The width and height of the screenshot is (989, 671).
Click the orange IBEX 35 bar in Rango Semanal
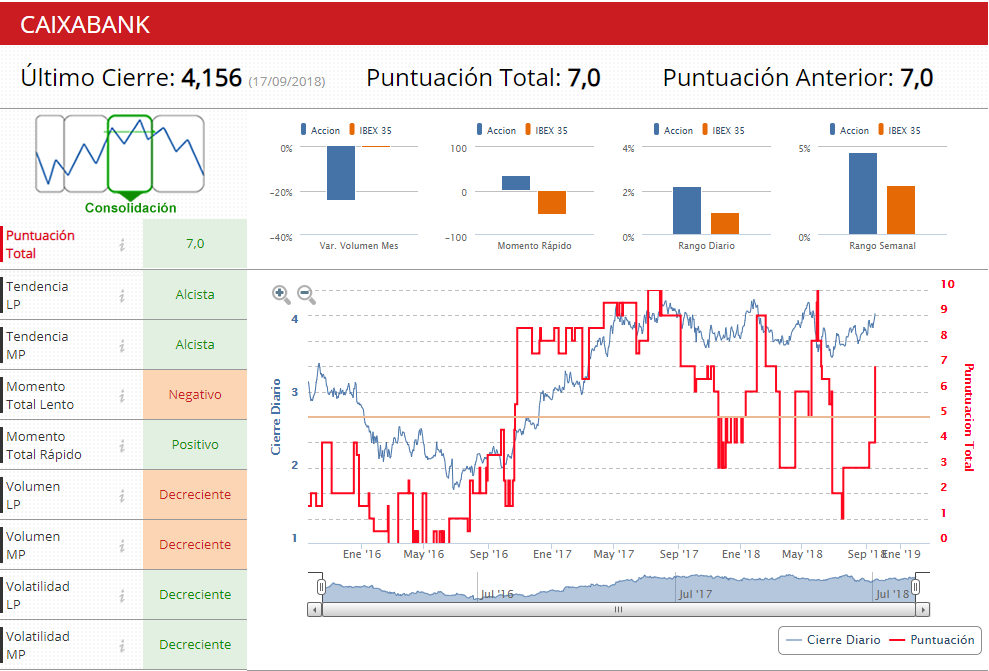(x=901, y=210)
